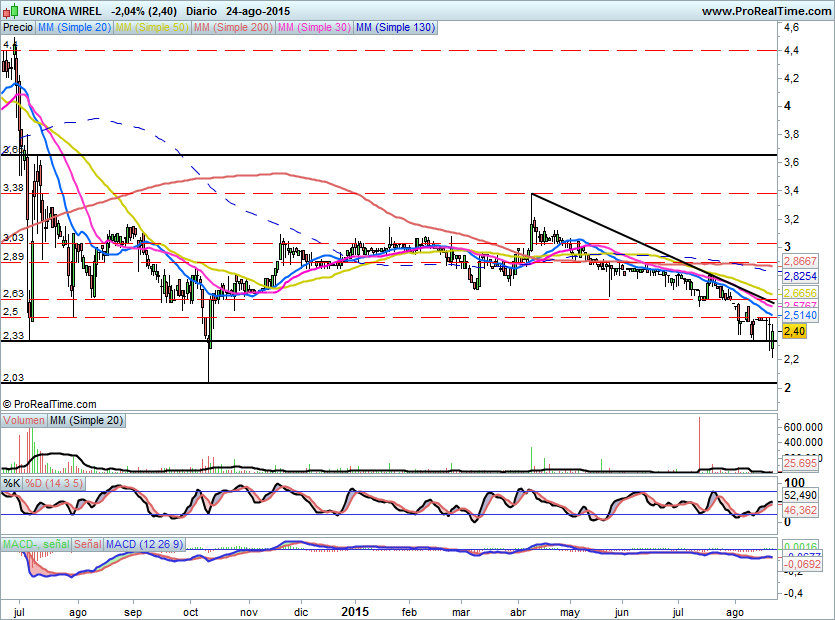Image resolution: width=835 pixels, height=620 pixels.
Task: Click the mar month marker on time axis
Action: coord(461,613)
